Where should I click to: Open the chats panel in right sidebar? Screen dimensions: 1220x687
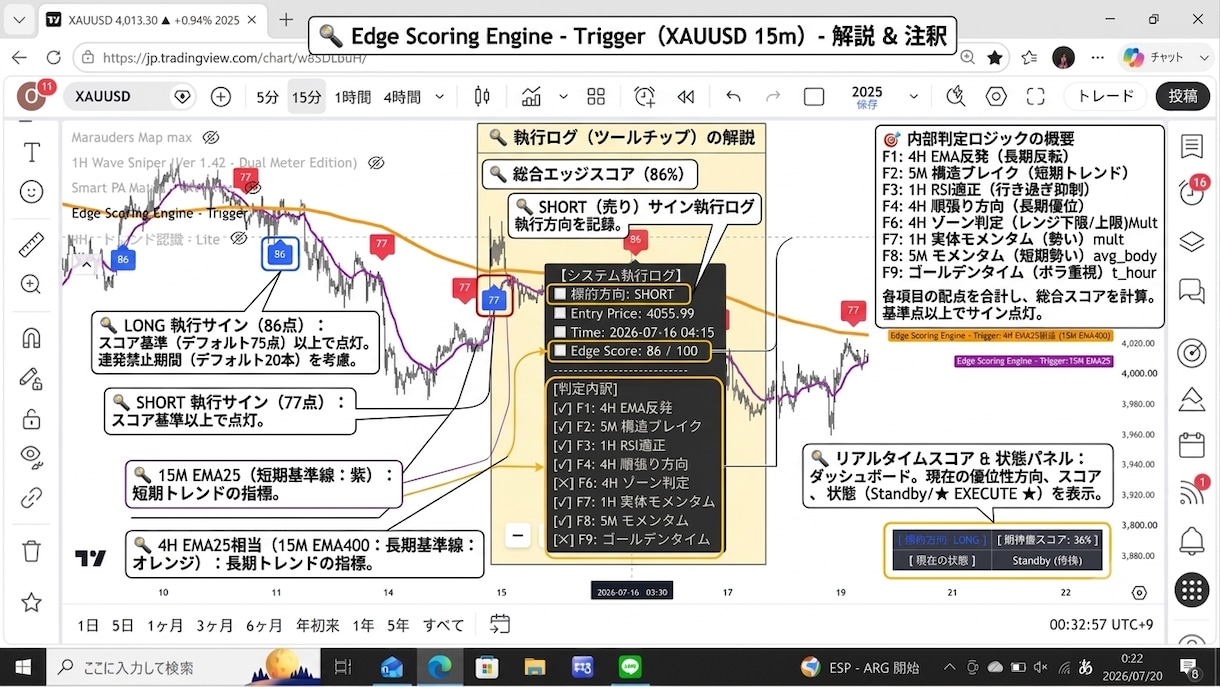tap(1191, 291)
